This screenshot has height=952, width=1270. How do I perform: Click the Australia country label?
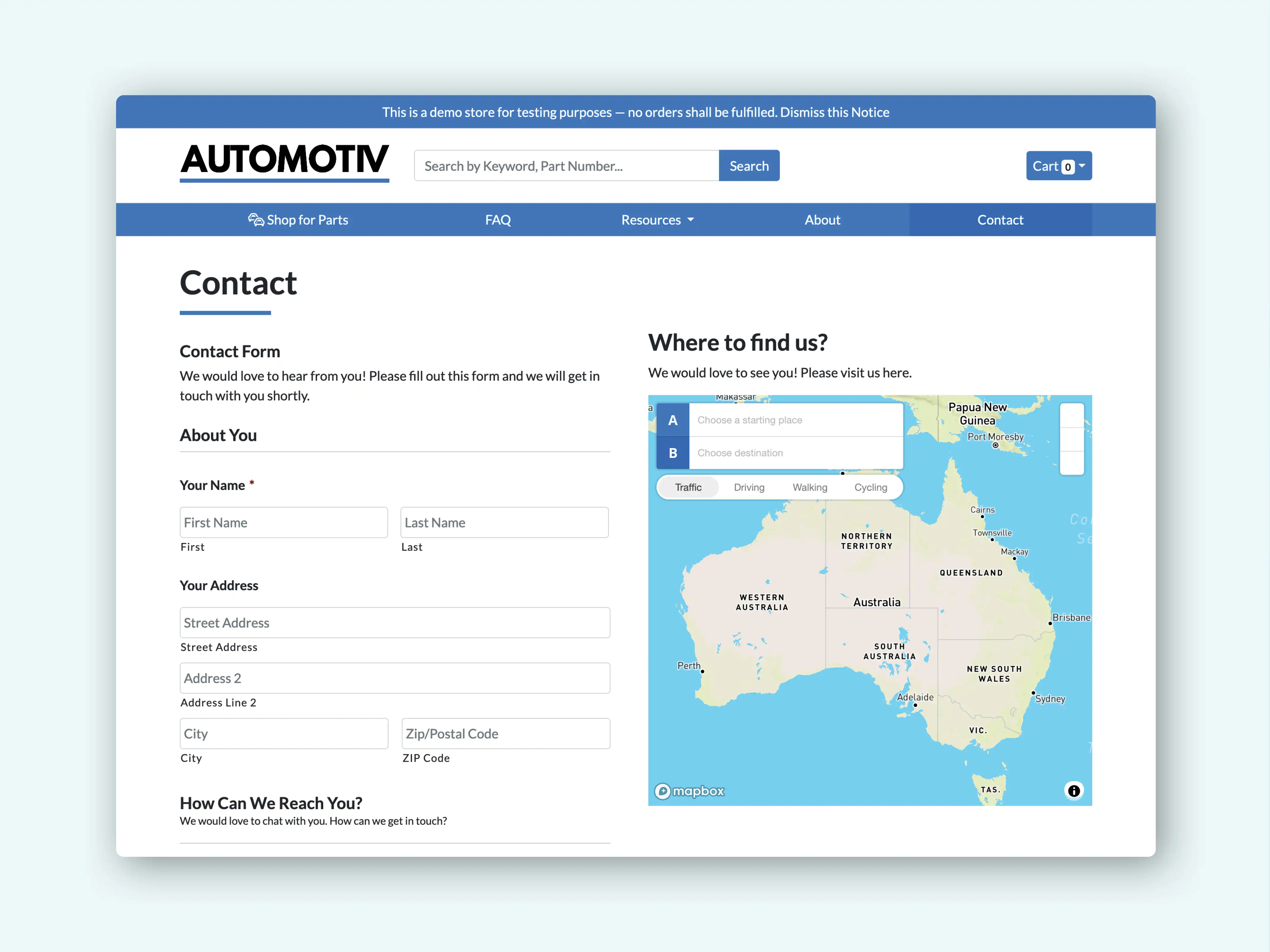(x=876, y=602)
